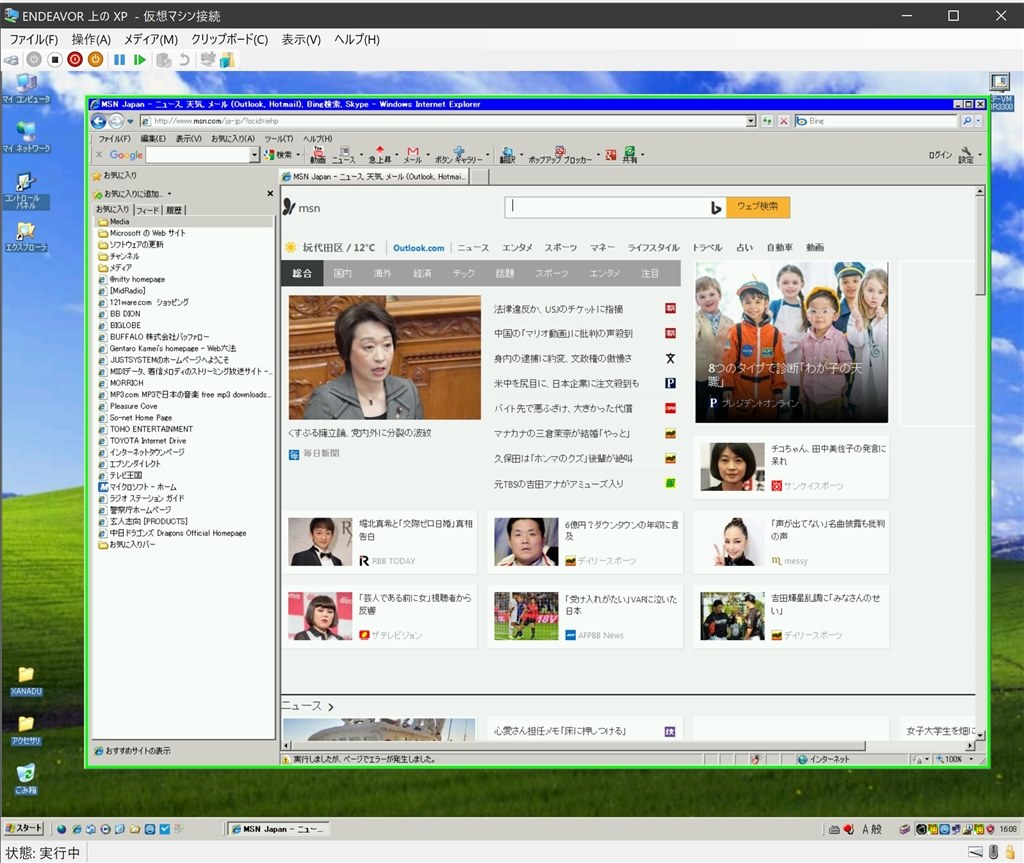Click the ウェブ検索 orange button
This screenshot has width=1024, height=863.
758,206
